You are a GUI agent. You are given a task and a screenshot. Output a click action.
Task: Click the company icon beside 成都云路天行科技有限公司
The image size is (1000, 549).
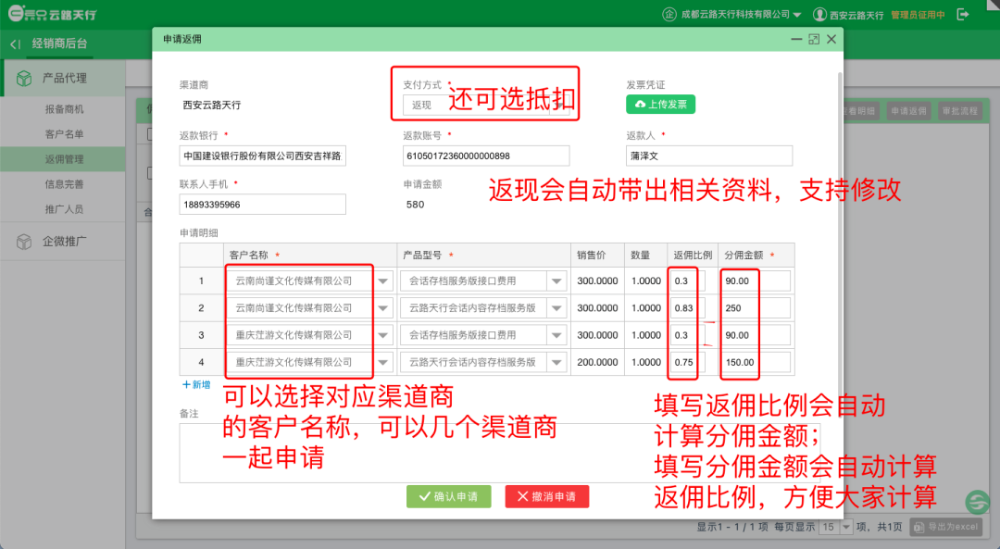[x=669, y=14]
